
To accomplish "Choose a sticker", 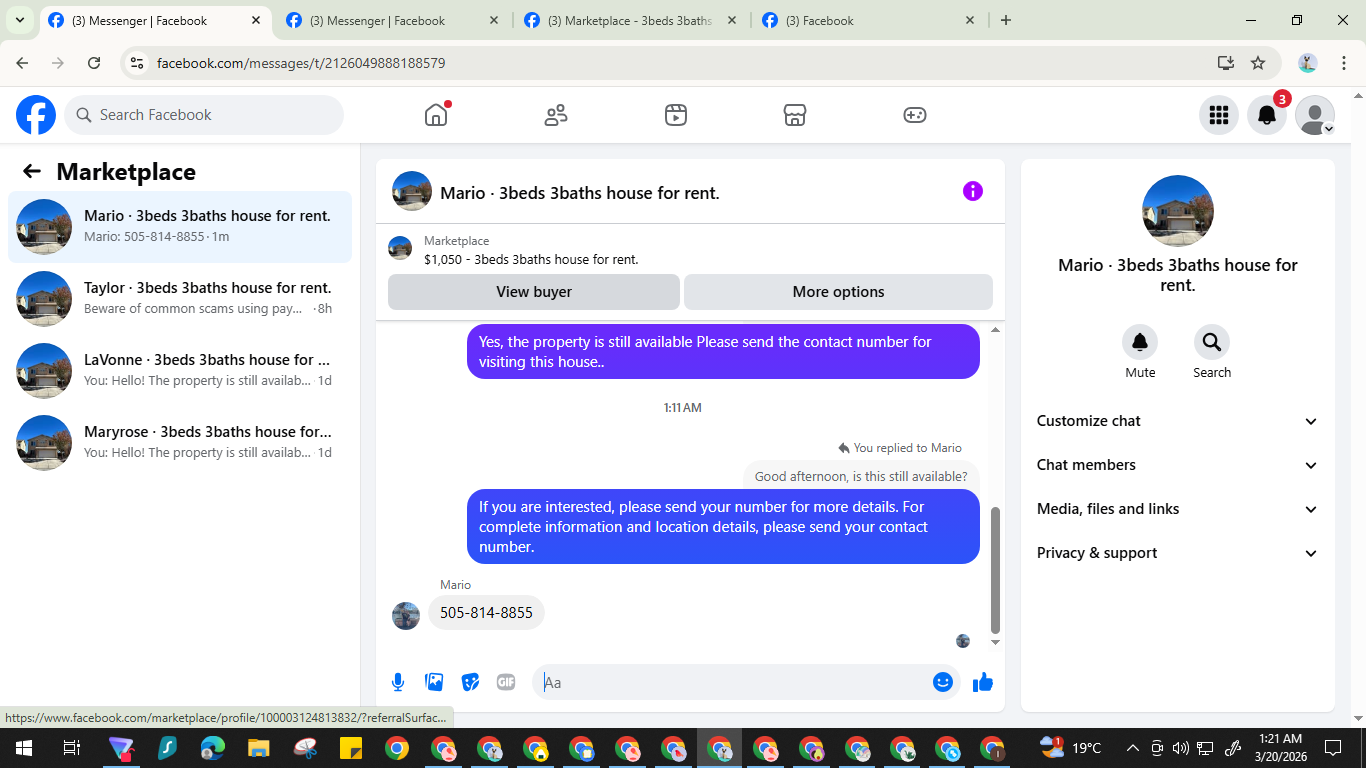I will (470, 682).
